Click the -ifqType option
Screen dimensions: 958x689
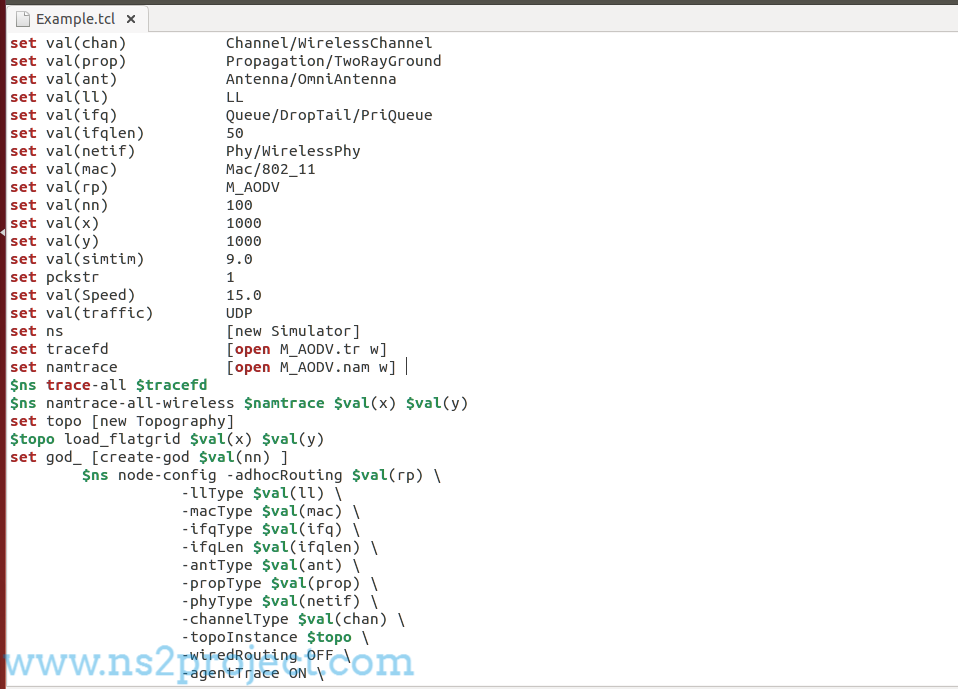click(217, 529)
